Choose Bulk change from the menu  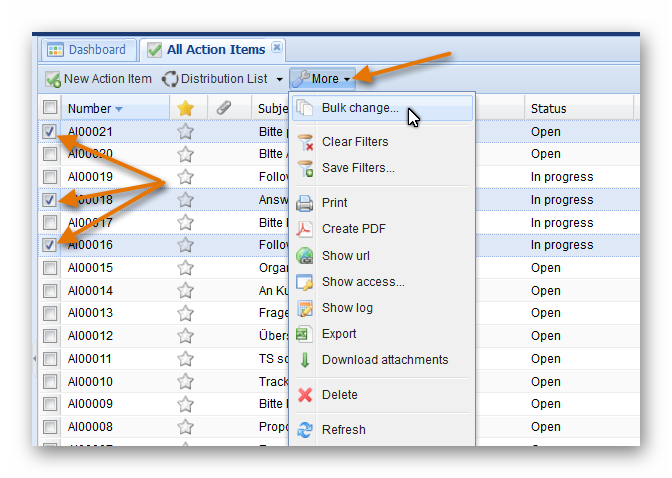pyautogui.click(x=359, y=108)
